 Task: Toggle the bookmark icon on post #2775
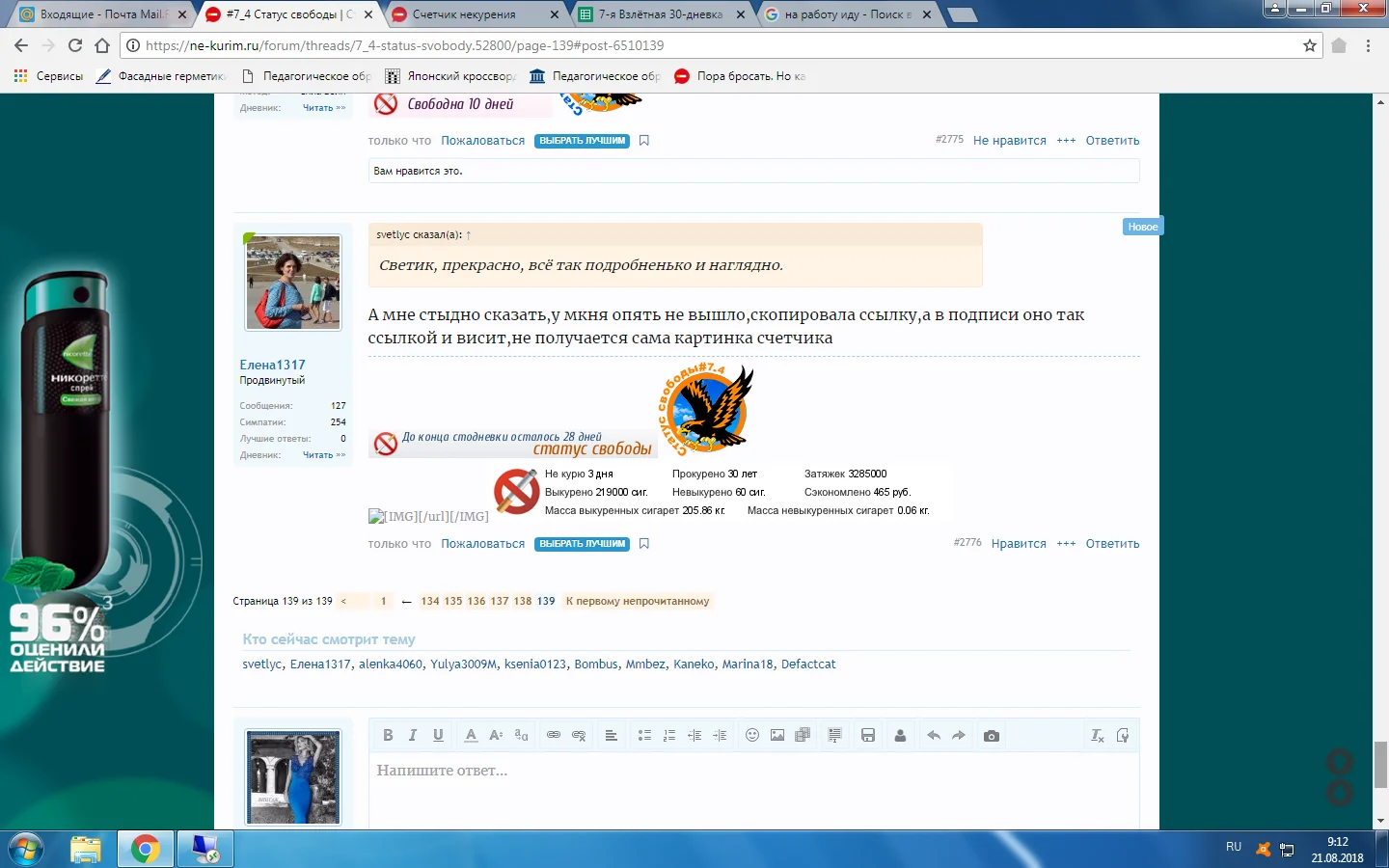pos(644,141)
